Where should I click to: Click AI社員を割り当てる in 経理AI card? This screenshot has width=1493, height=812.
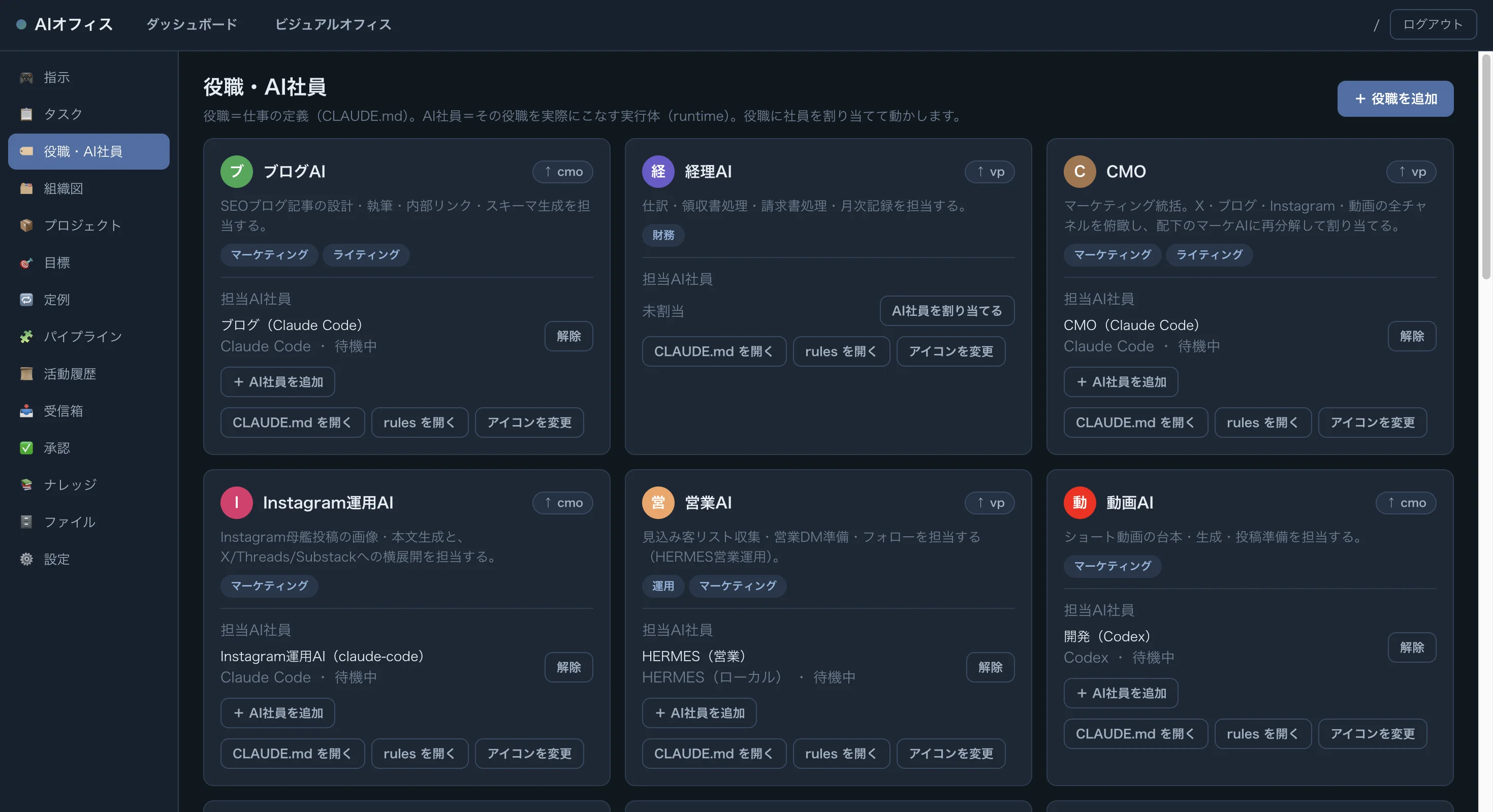(x=946, y=311)
